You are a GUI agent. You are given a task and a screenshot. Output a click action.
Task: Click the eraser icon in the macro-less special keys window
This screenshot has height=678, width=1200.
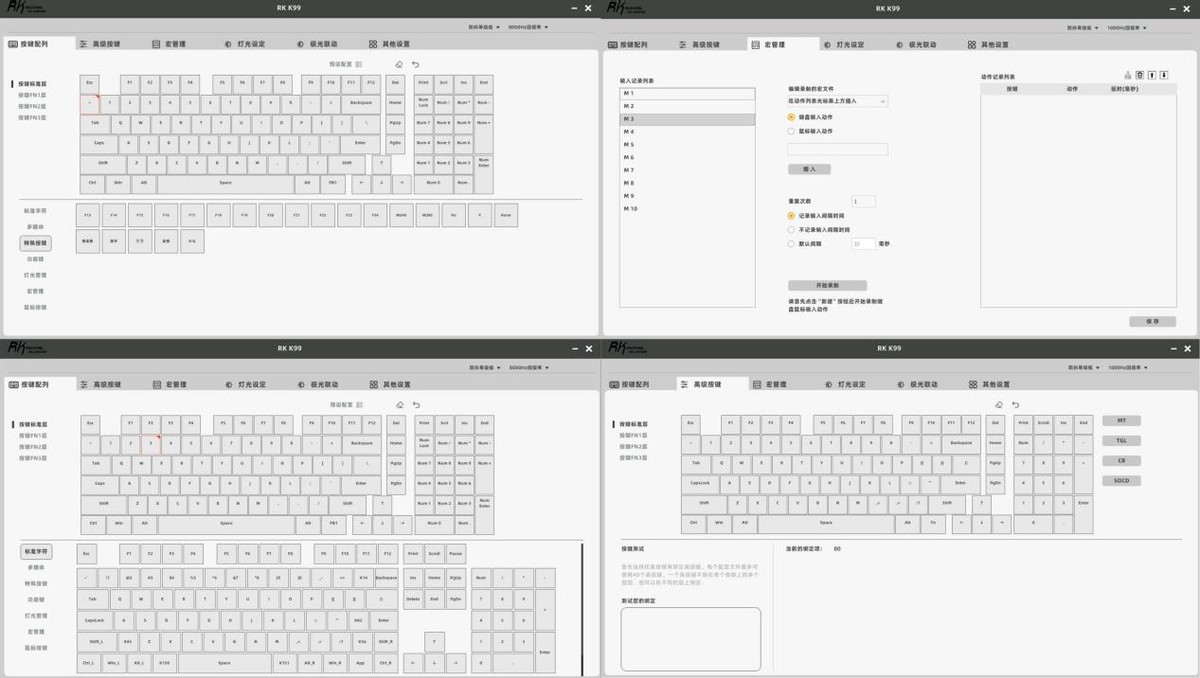coord(399,64)
